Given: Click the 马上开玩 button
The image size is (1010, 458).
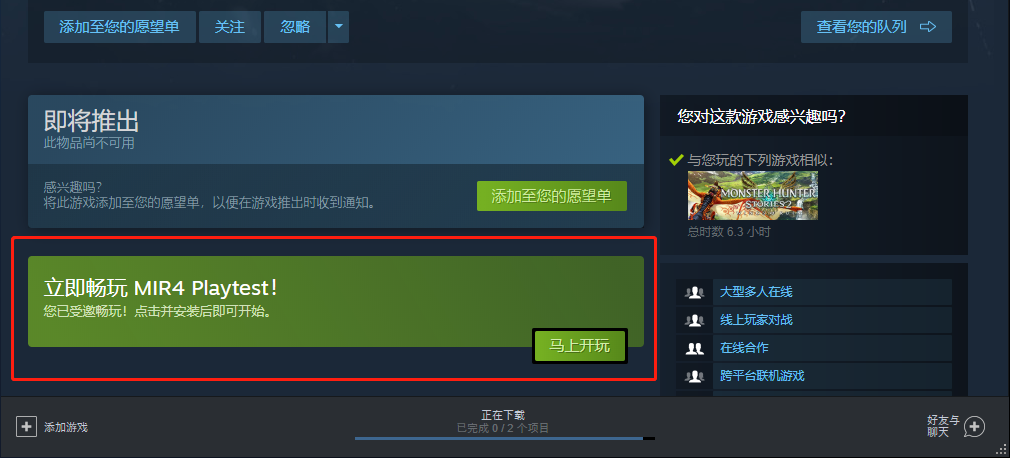Looking at the screenshot, I should point(580,346).
